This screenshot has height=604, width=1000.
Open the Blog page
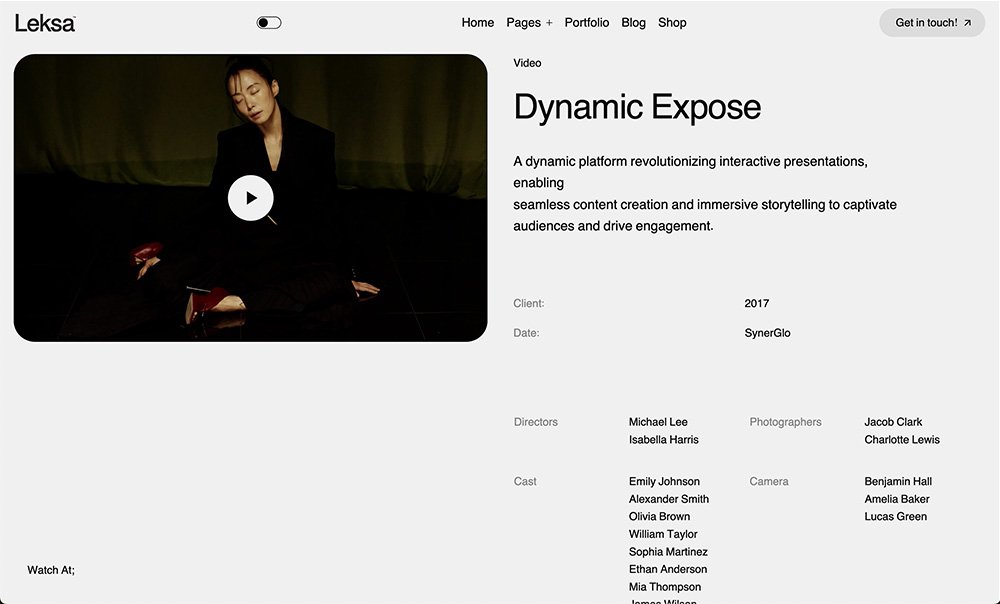click(x=633, y=23)
